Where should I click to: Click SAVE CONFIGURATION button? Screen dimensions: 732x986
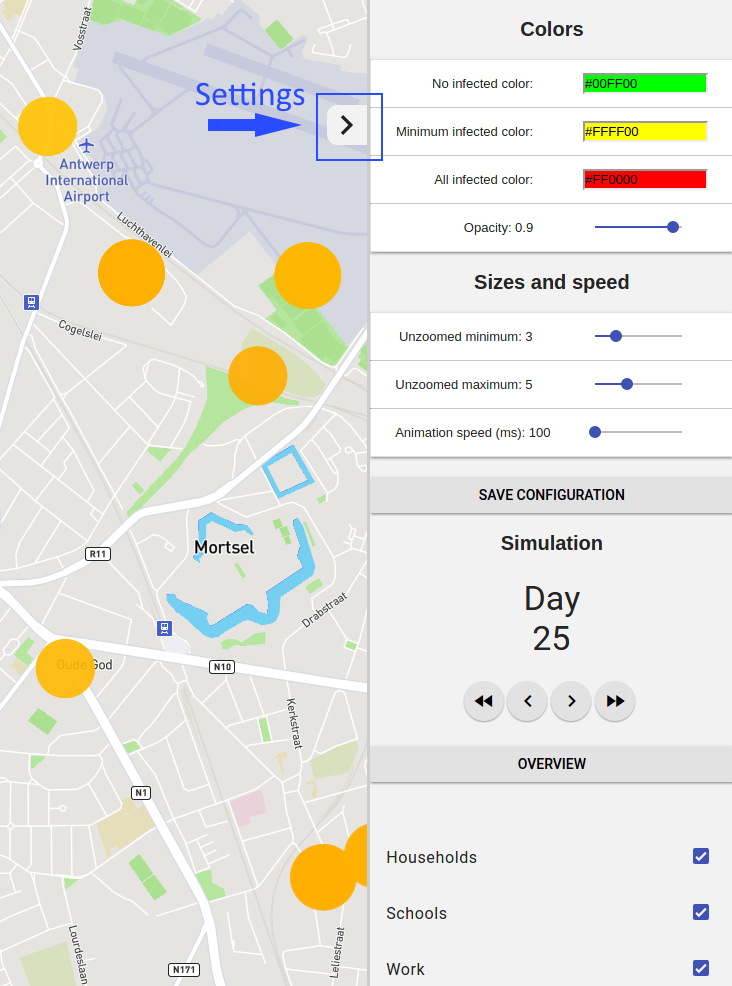pos(552,495)
